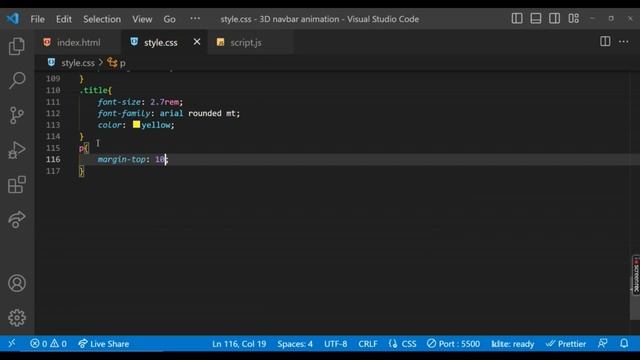Open the Accounts menu icon

[x=17, y=283]
